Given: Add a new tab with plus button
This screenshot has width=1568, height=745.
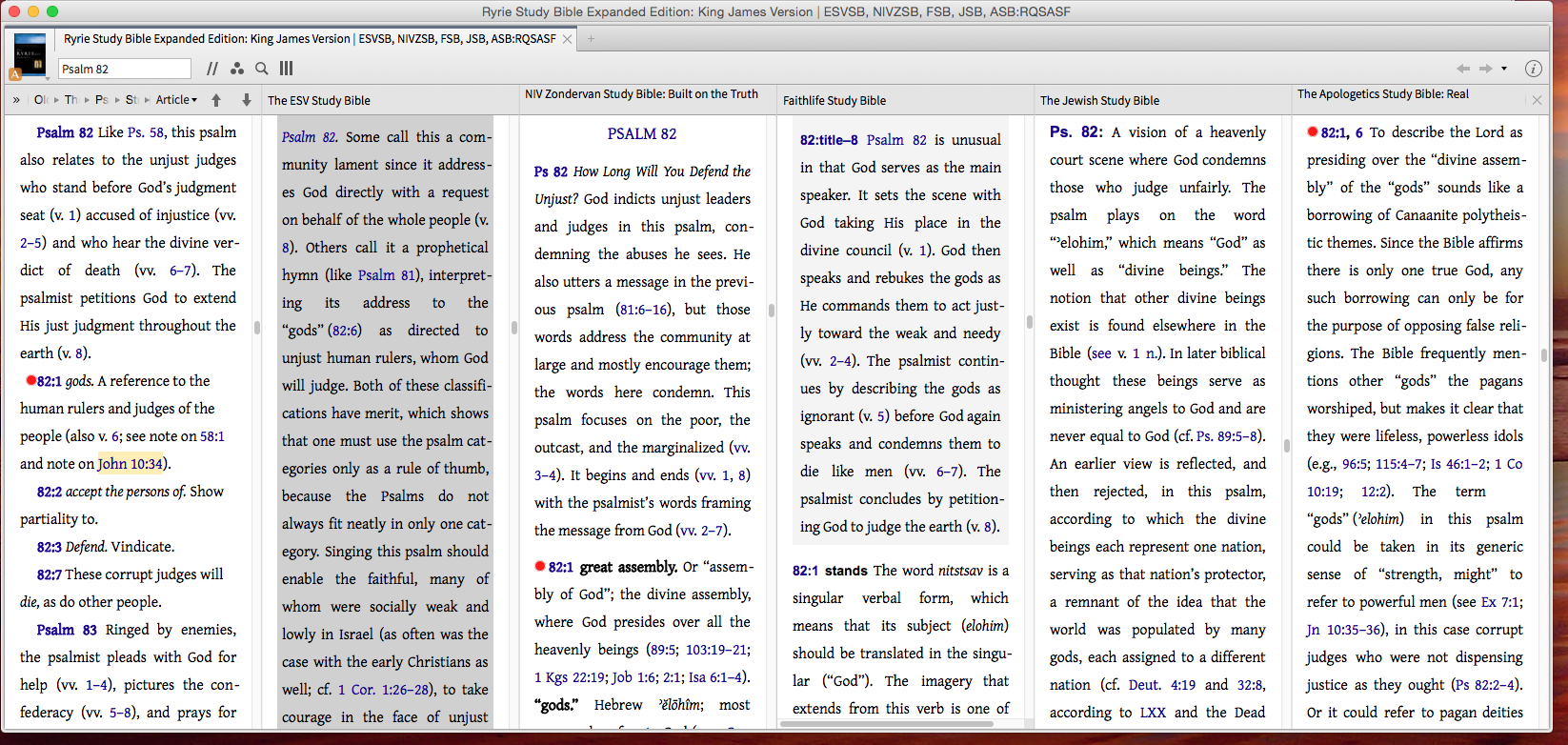Looking at the screenshot, I should click(591, 39).
